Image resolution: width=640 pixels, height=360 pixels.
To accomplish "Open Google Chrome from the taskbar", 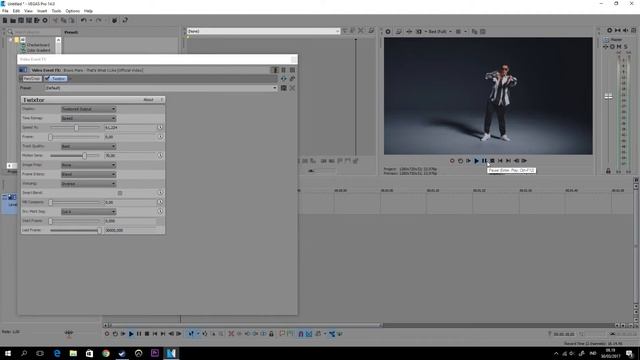I will click(x=106, y=353).
